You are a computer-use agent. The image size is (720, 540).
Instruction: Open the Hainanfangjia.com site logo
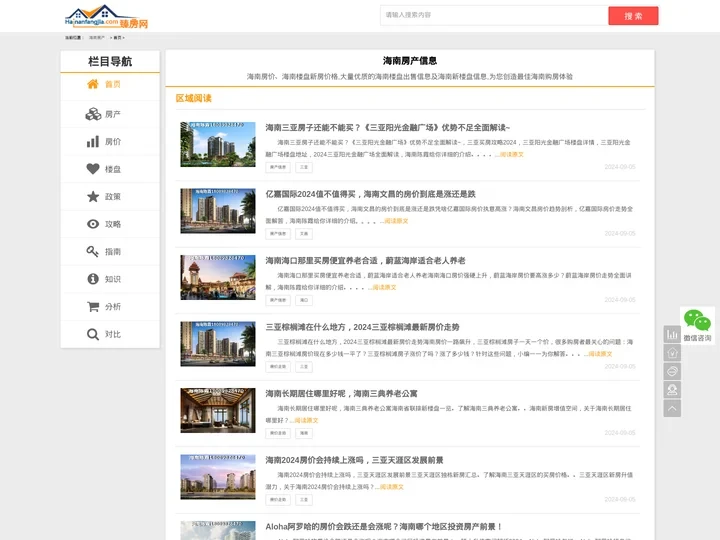click(x=107, y=17)
